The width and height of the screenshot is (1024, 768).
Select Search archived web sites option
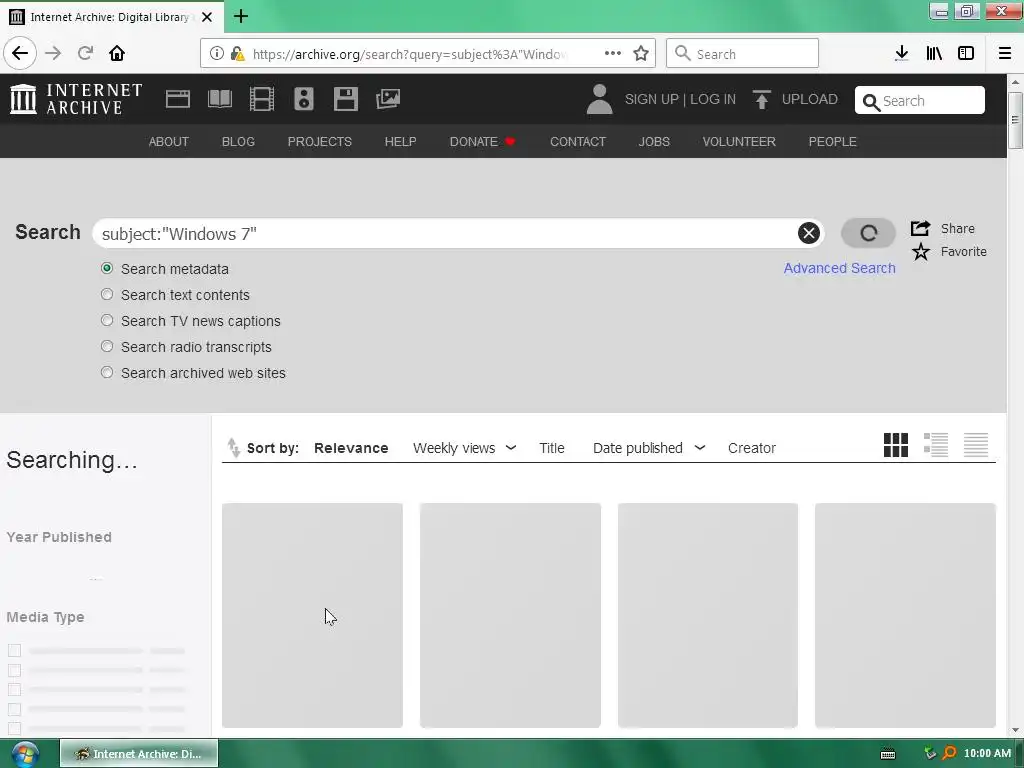107,372
